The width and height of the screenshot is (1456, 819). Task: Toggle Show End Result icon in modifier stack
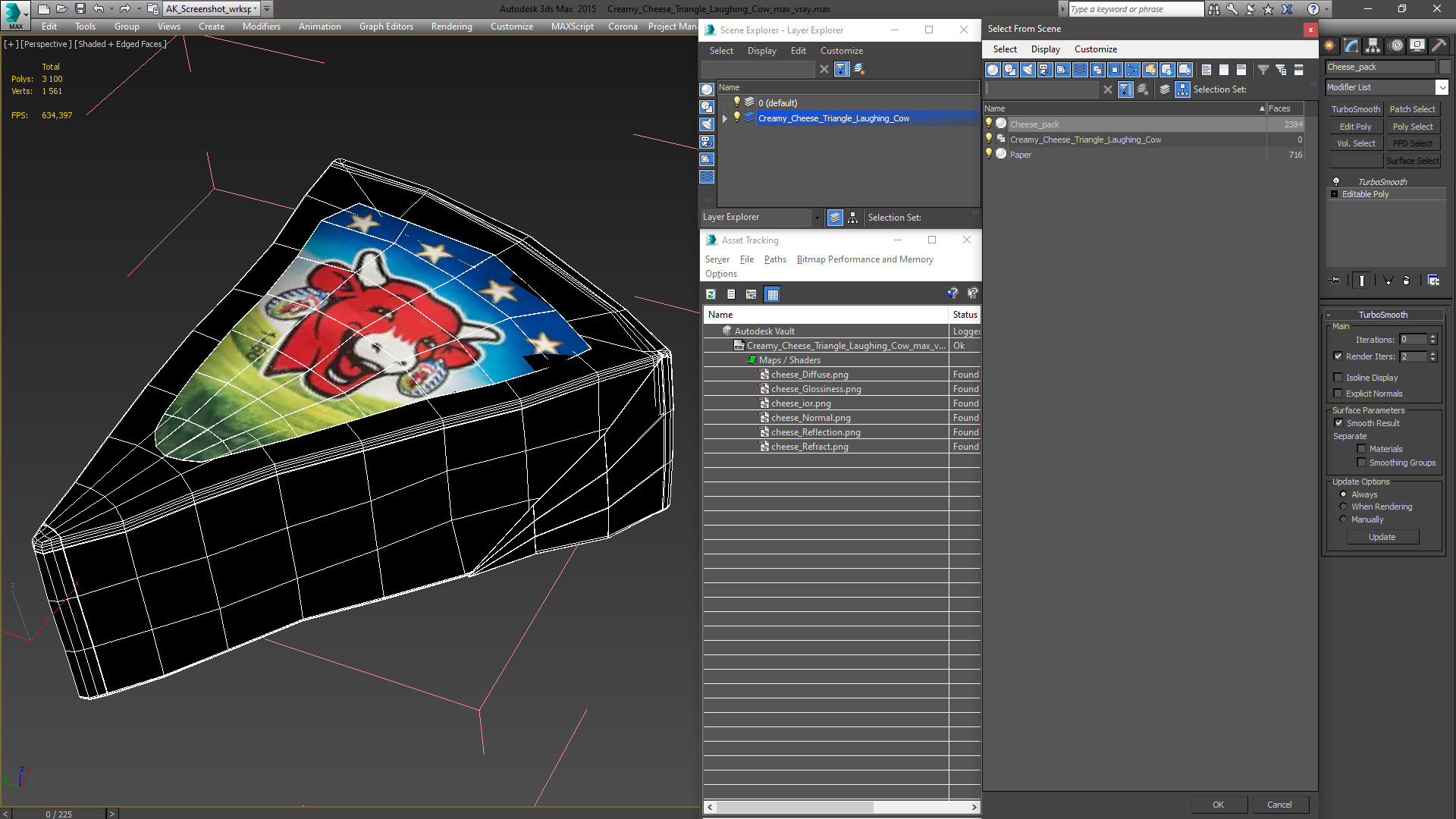tap(1362, 281)
